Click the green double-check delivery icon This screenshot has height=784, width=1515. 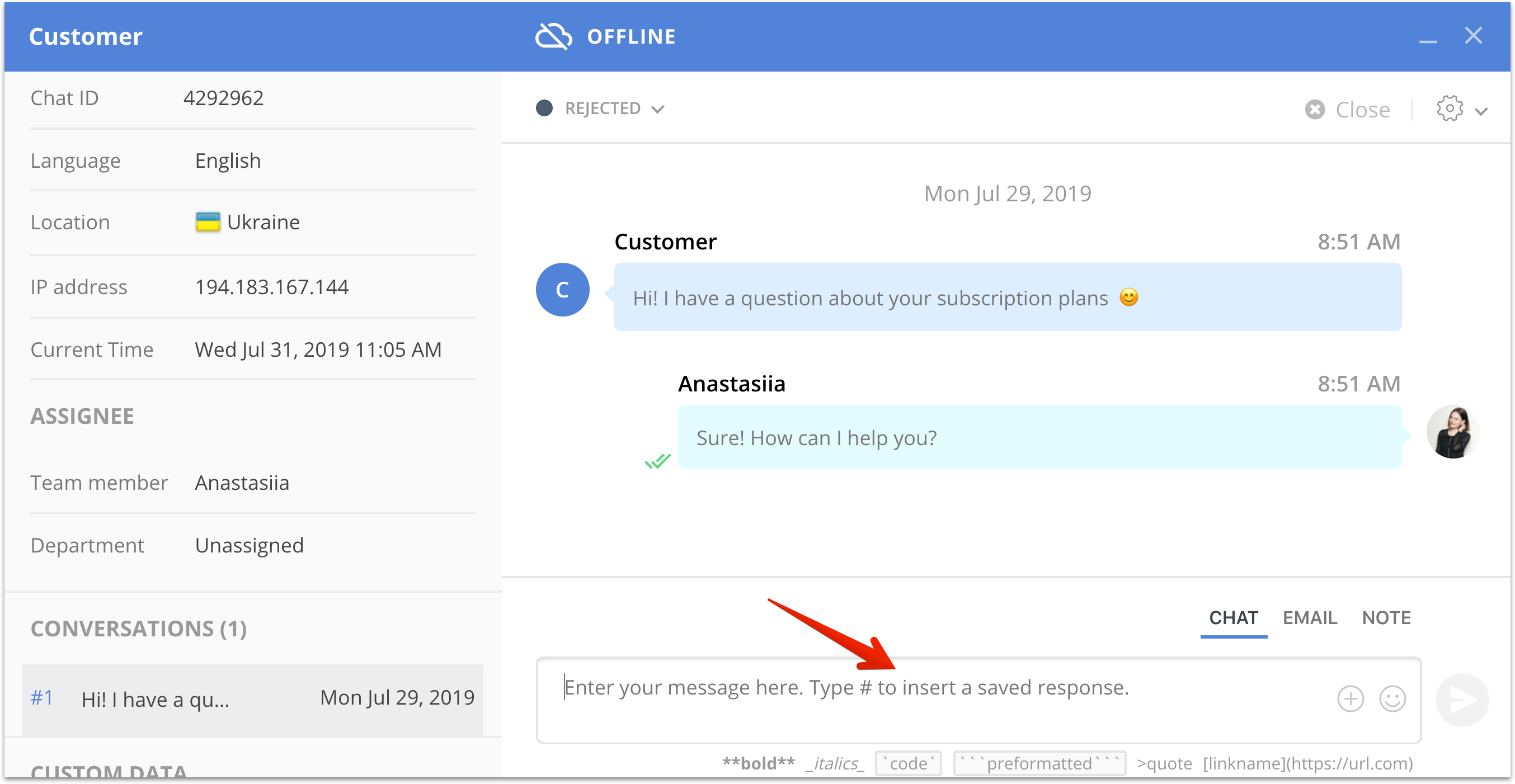tap(657, 461)
